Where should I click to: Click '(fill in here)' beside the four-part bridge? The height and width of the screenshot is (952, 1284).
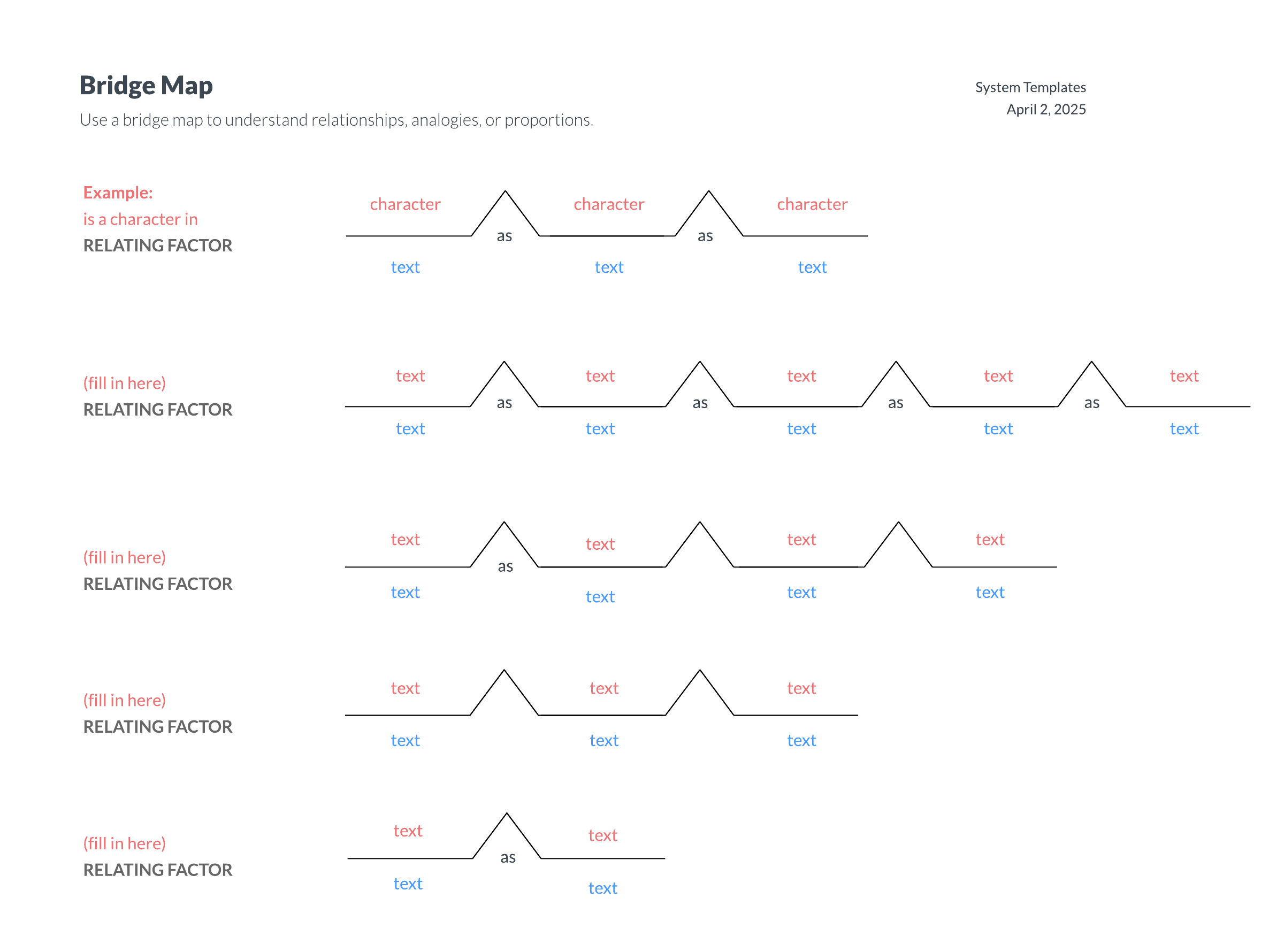pyautogui.click(x=125, y=557)
